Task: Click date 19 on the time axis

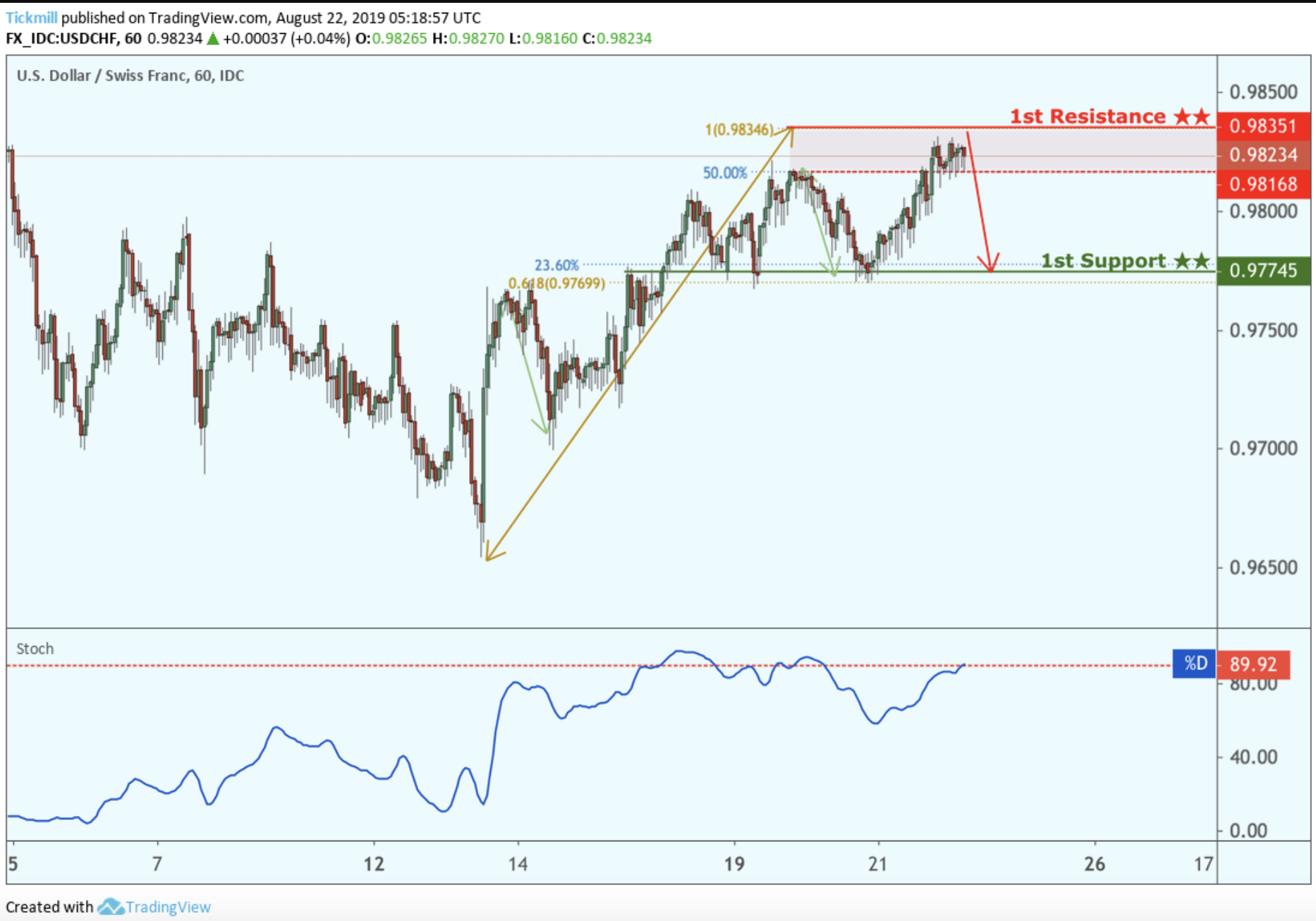Action: (x=734, y=864)
